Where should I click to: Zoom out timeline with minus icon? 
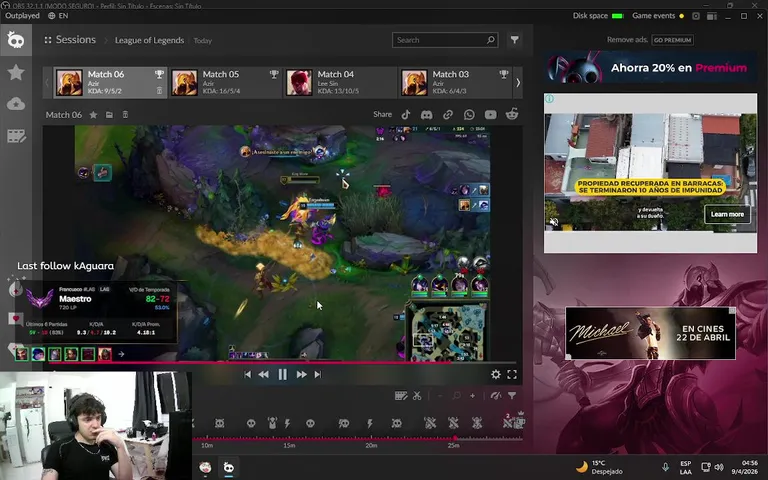440,396
